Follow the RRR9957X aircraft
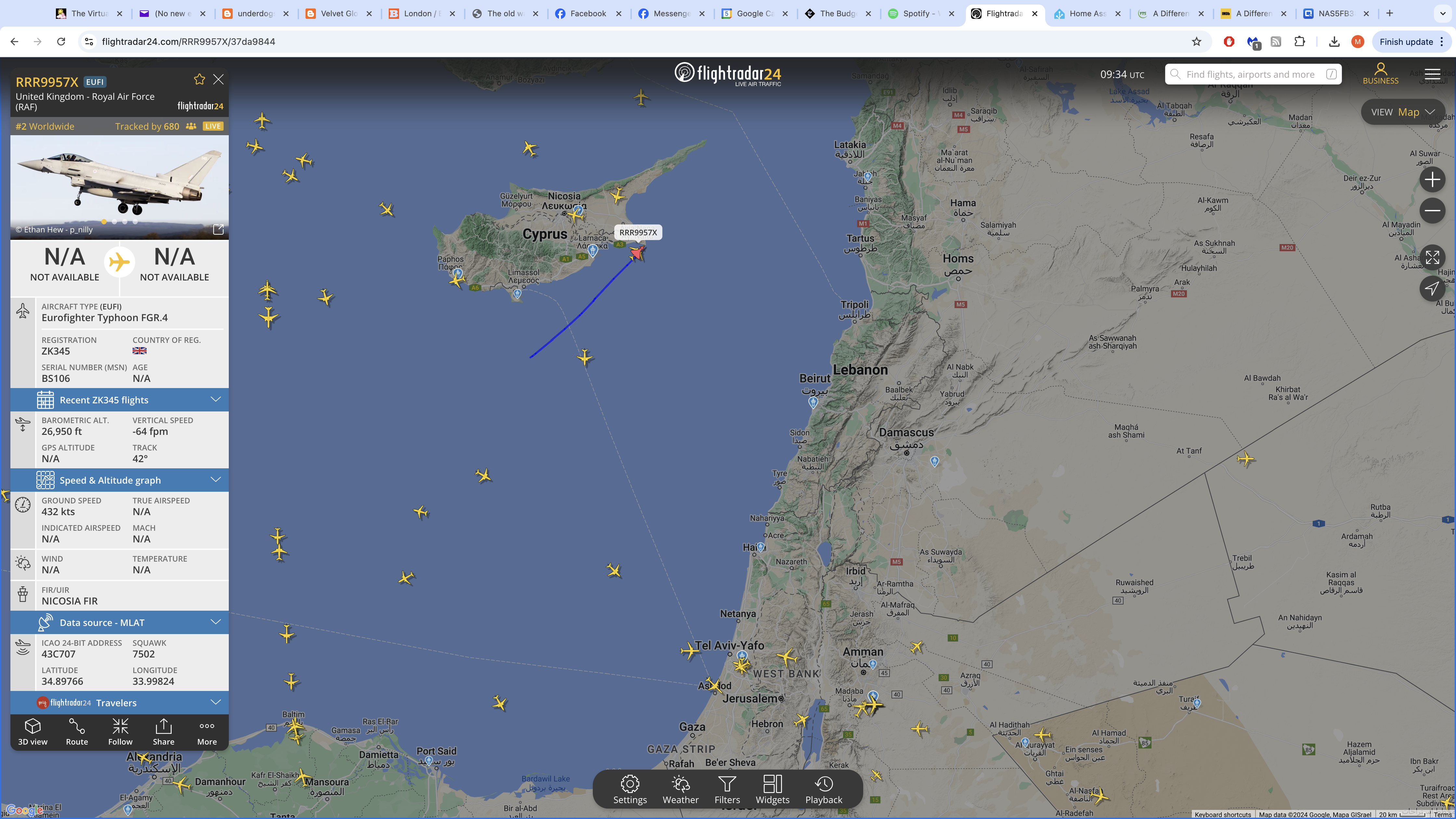Viewport: 1456px width, 819px height. (120, 732)
